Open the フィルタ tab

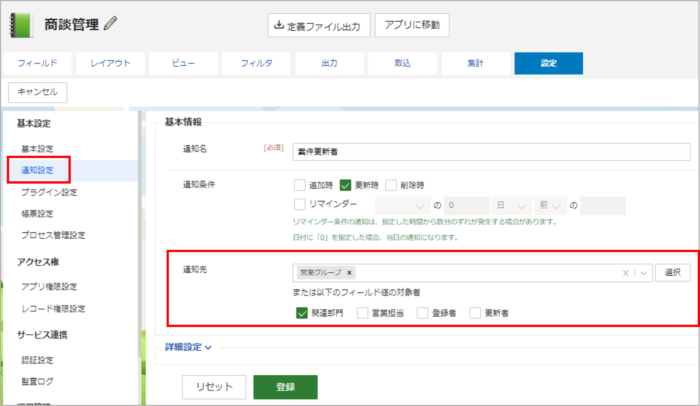click(256, 63)
